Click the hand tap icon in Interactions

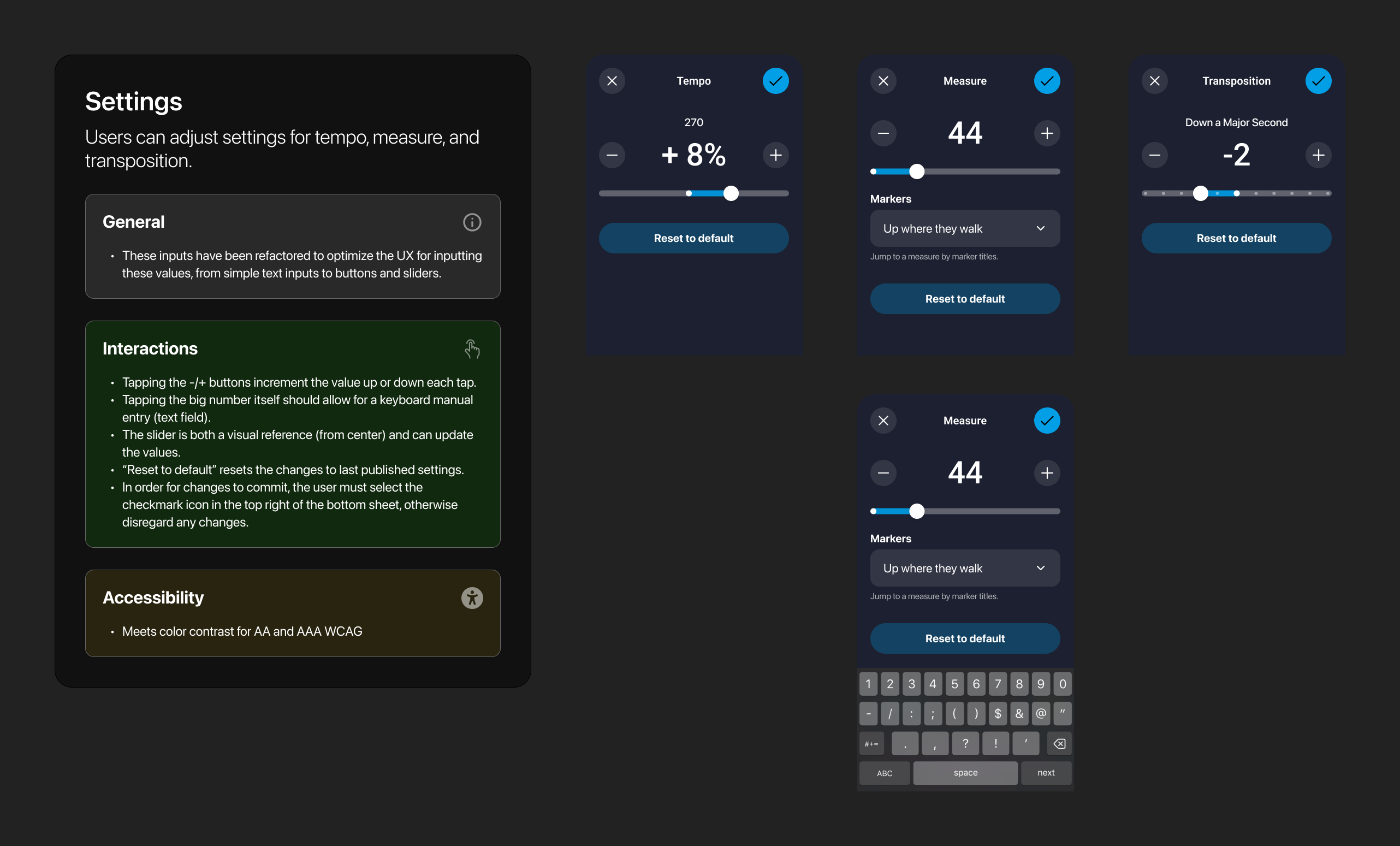(472, 349)
